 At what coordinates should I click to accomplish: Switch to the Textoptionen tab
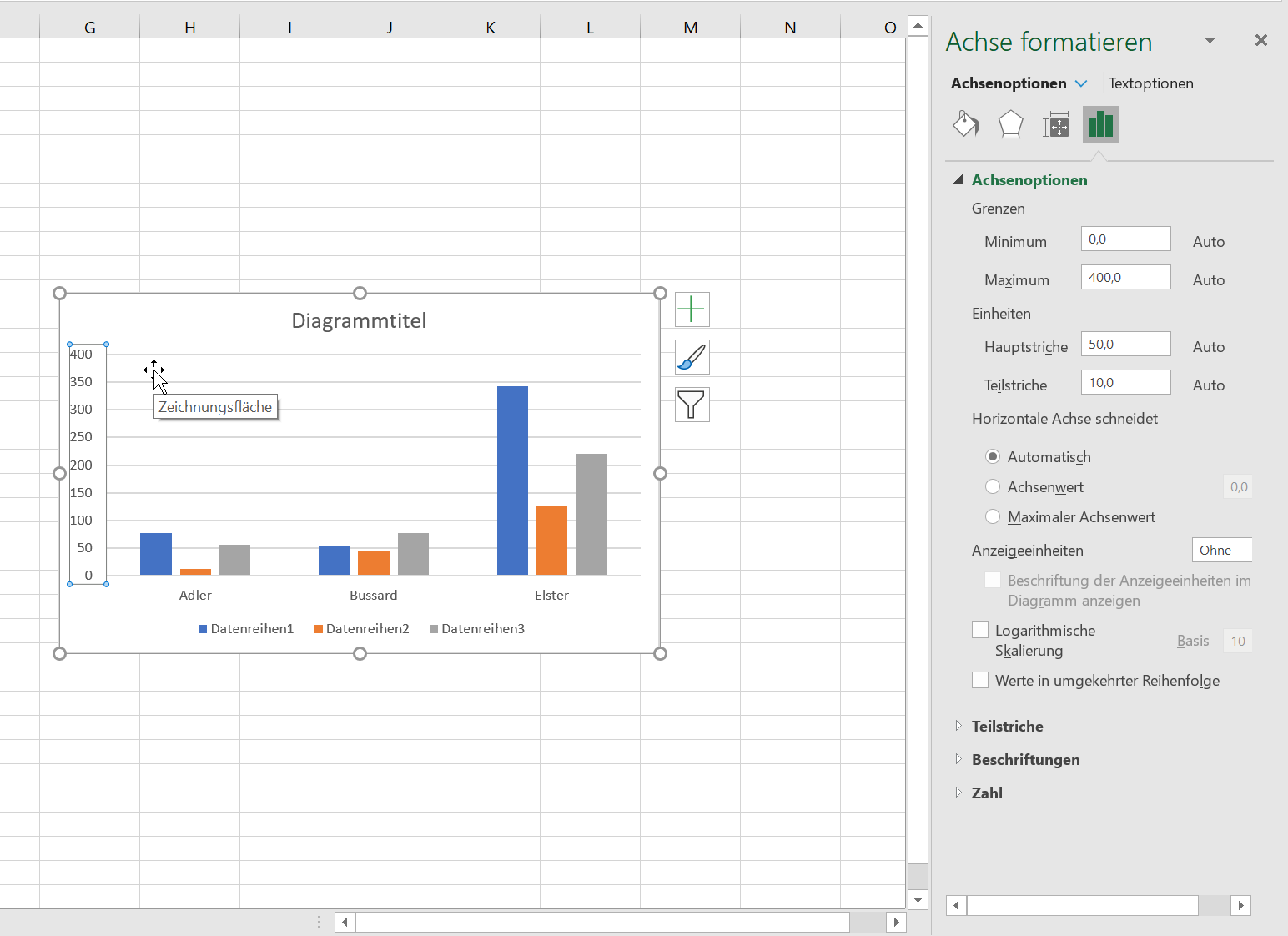click(x=1150, y=83)
